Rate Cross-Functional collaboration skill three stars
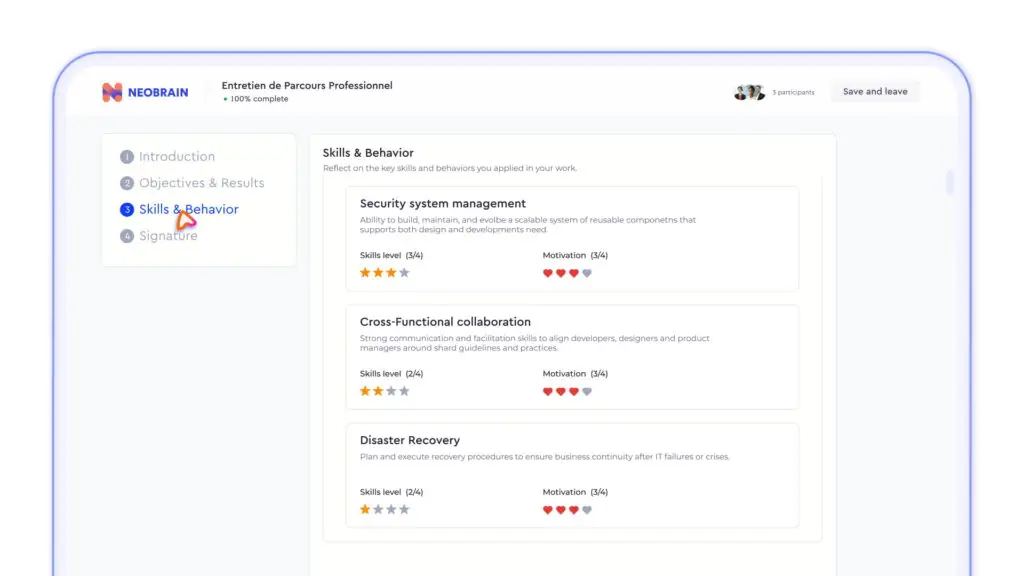Image resolution: width=1024 pixels, height=576 pixels. [x=391, y=391]
